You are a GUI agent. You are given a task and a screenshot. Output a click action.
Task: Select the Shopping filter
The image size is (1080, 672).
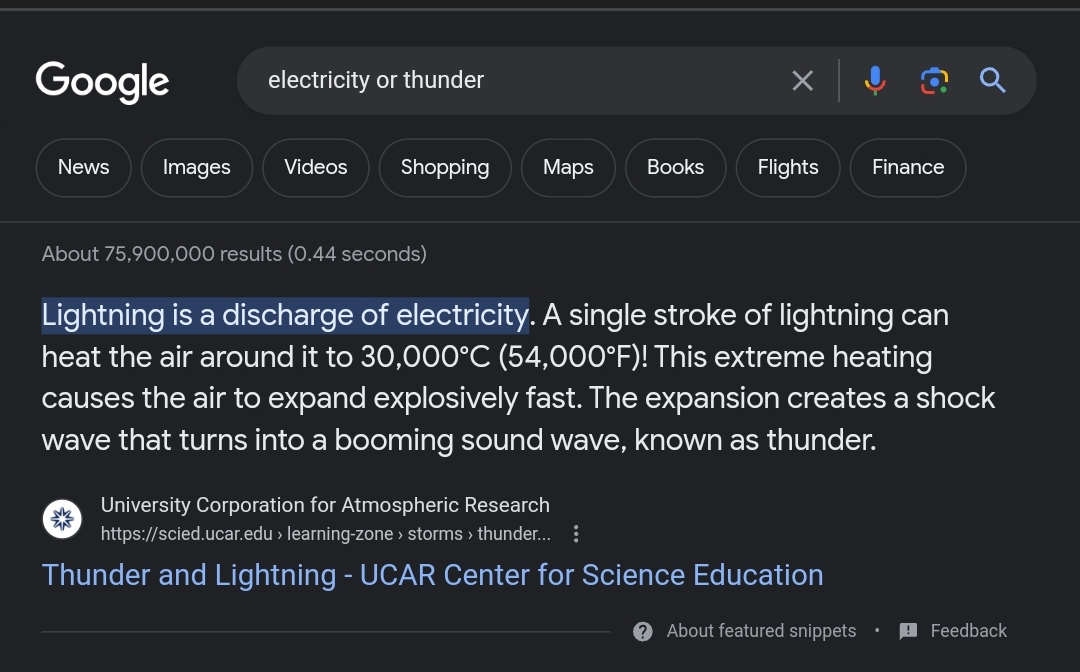(445, 167)
